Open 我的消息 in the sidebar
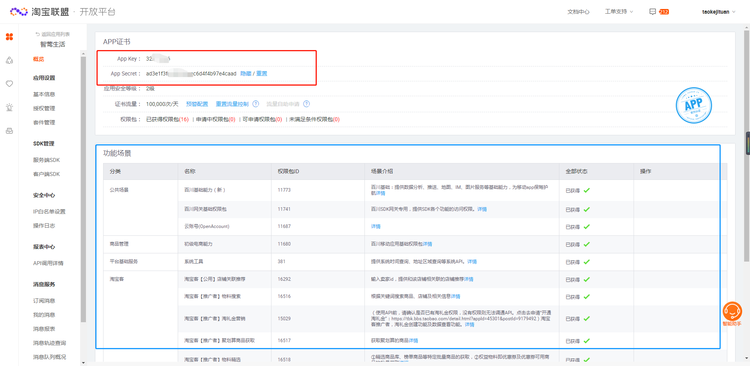 (x=44, y=315)
